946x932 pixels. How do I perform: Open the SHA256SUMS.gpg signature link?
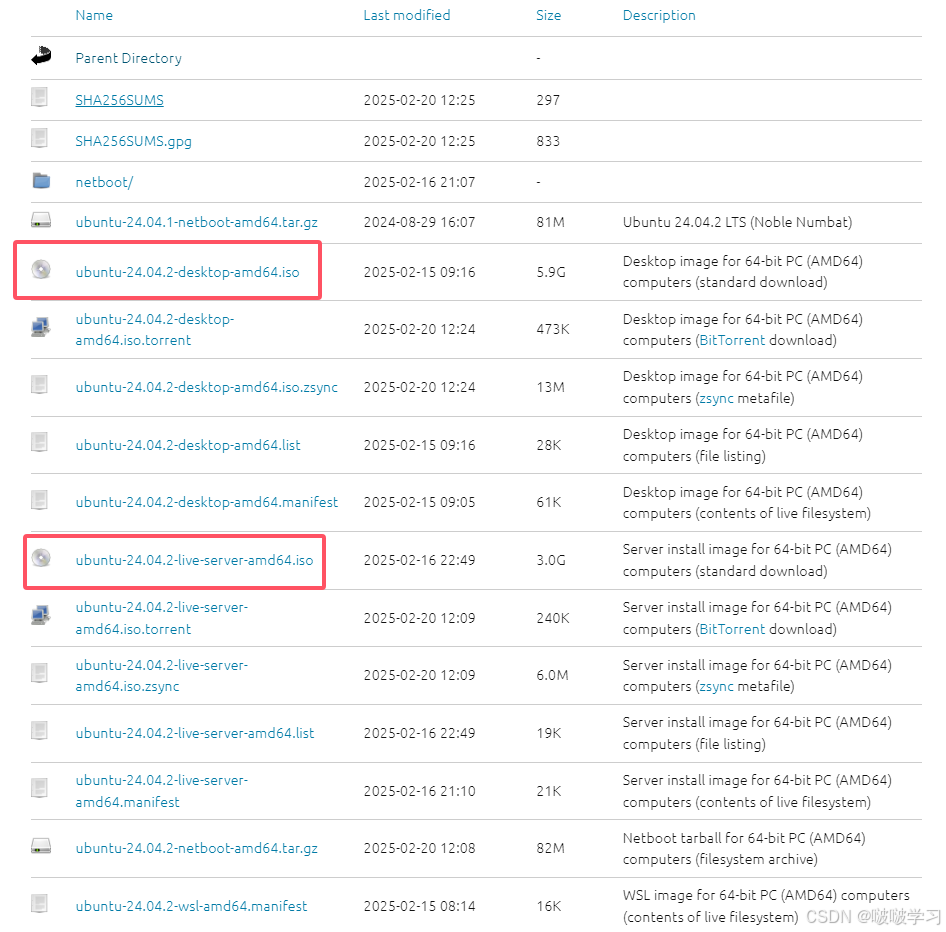133,141
